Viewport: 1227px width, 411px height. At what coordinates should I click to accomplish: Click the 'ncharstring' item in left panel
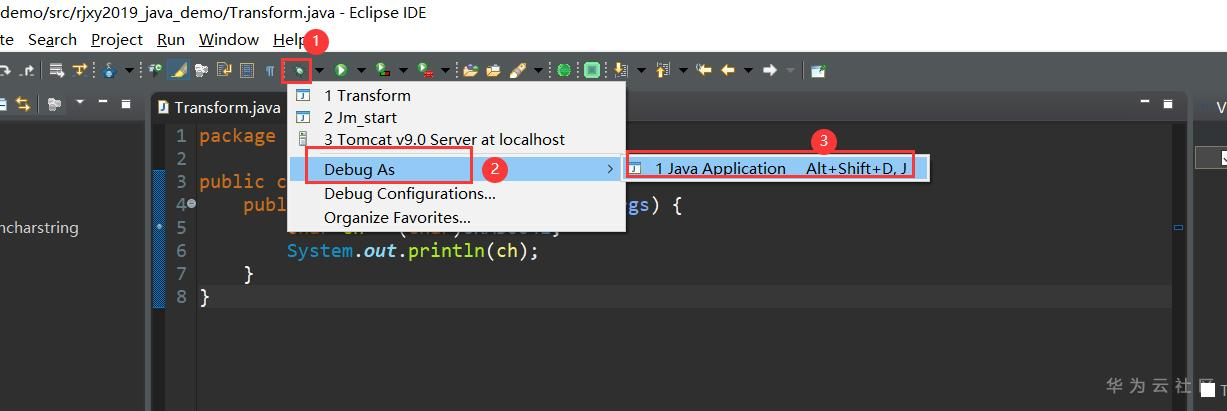tap(39, 228)
